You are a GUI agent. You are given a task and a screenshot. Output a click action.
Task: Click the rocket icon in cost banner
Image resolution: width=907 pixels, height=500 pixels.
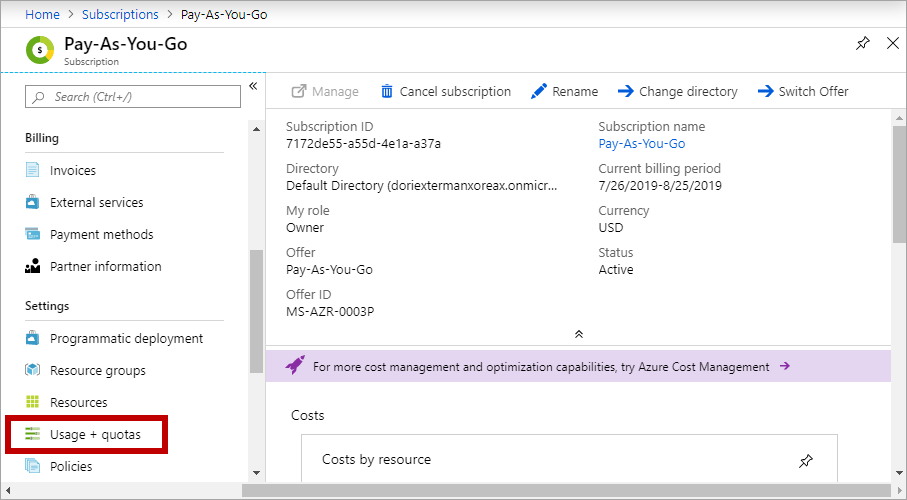[x=295, y=365]
